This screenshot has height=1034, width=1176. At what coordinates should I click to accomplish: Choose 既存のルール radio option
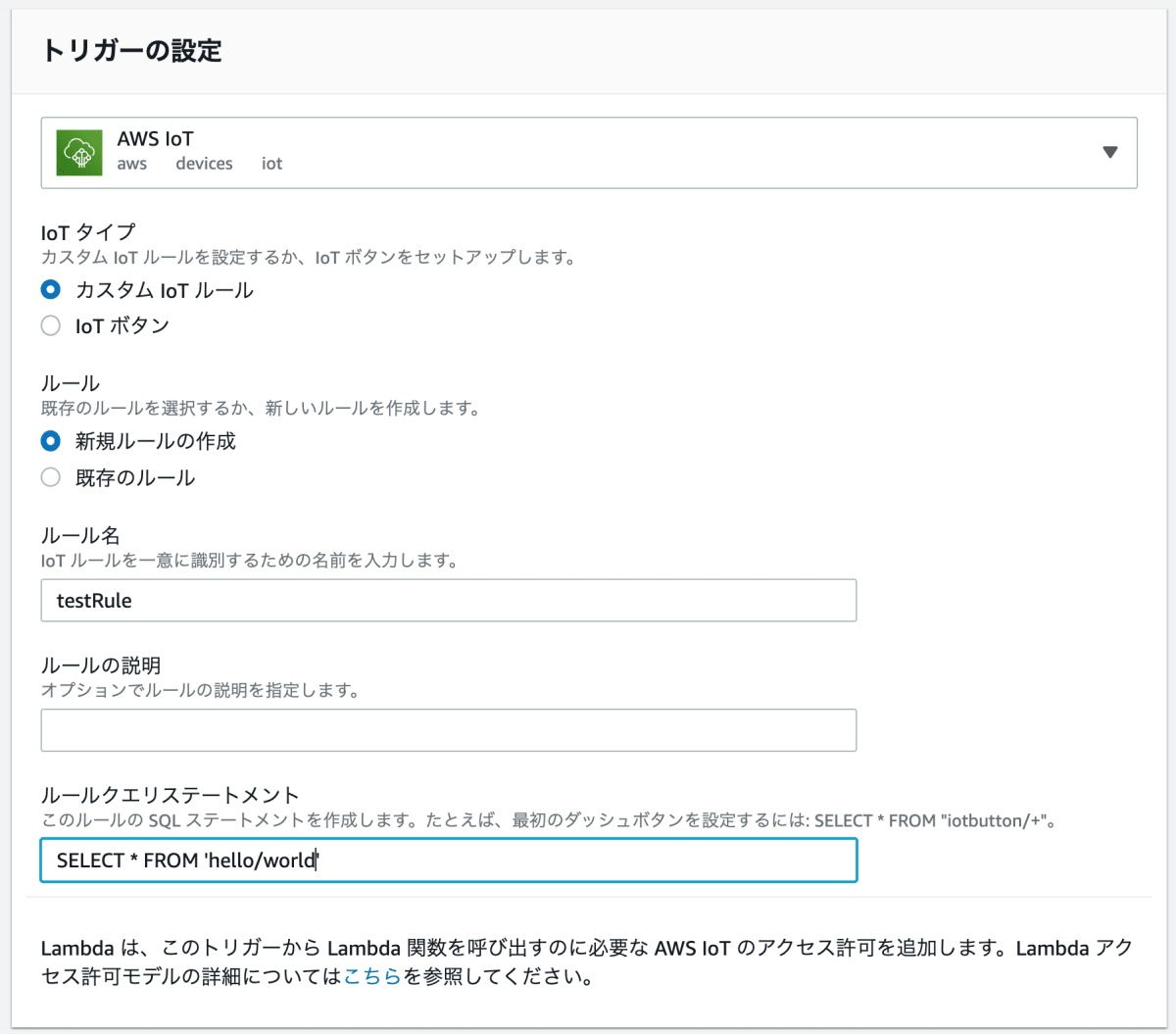point(51,477)
